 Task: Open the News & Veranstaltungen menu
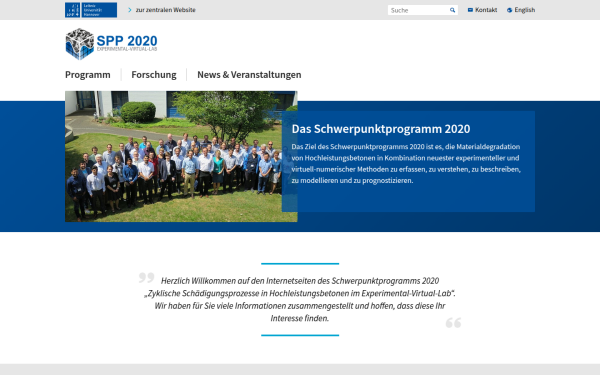click(249, 75)
